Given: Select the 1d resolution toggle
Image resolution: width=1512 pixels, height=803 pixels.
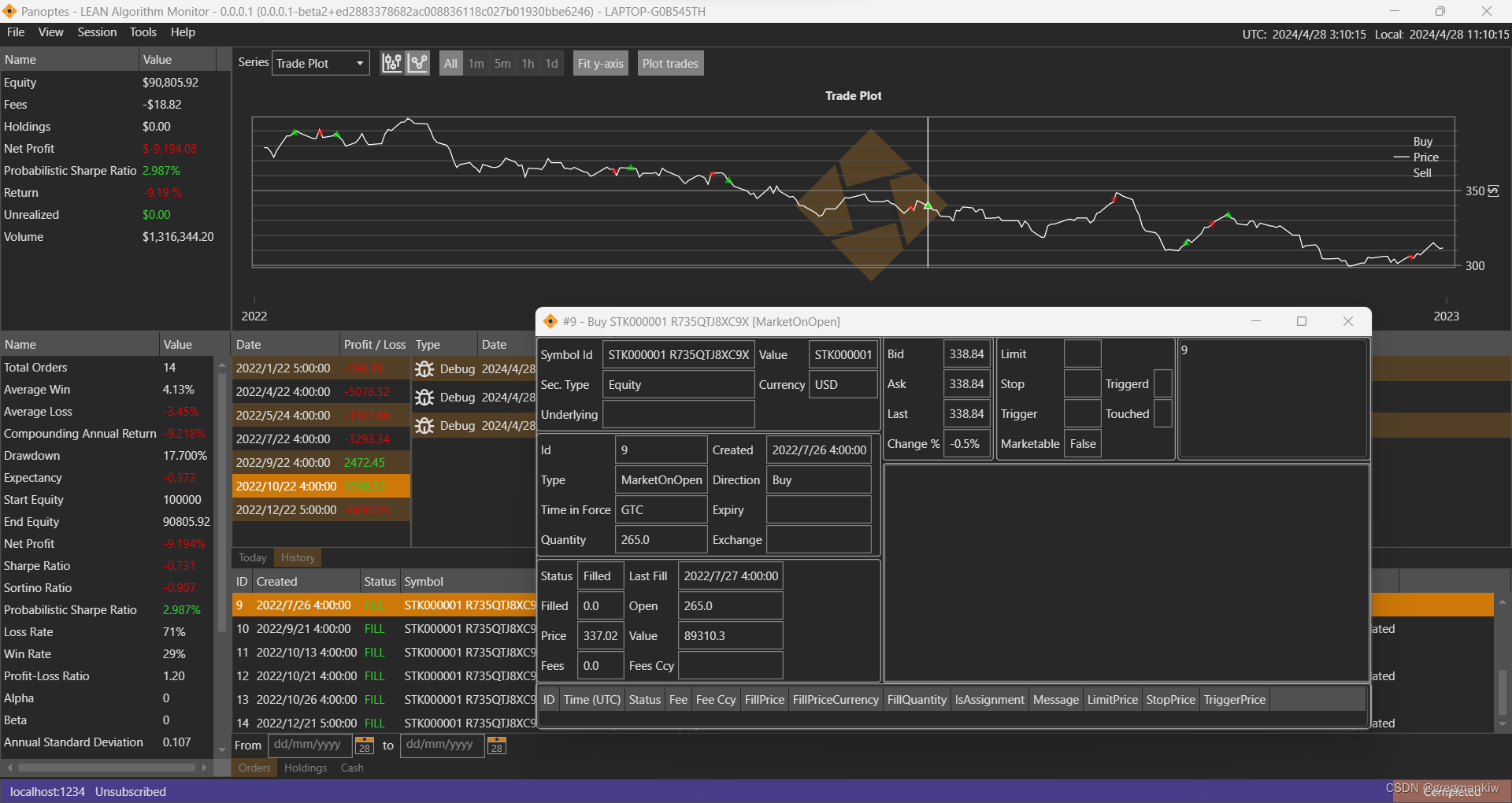Looking at the screenshot, I should pos(552,63).
